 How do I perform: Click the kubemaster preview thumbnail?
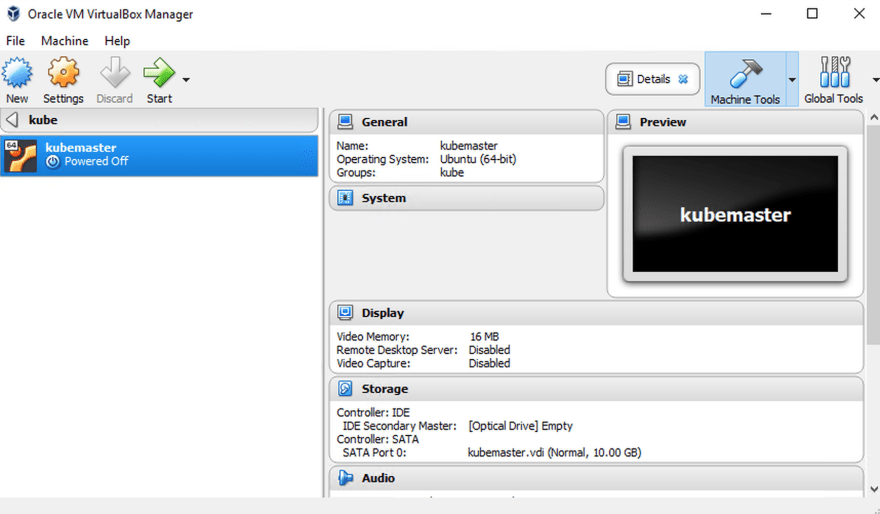(735, 214)
